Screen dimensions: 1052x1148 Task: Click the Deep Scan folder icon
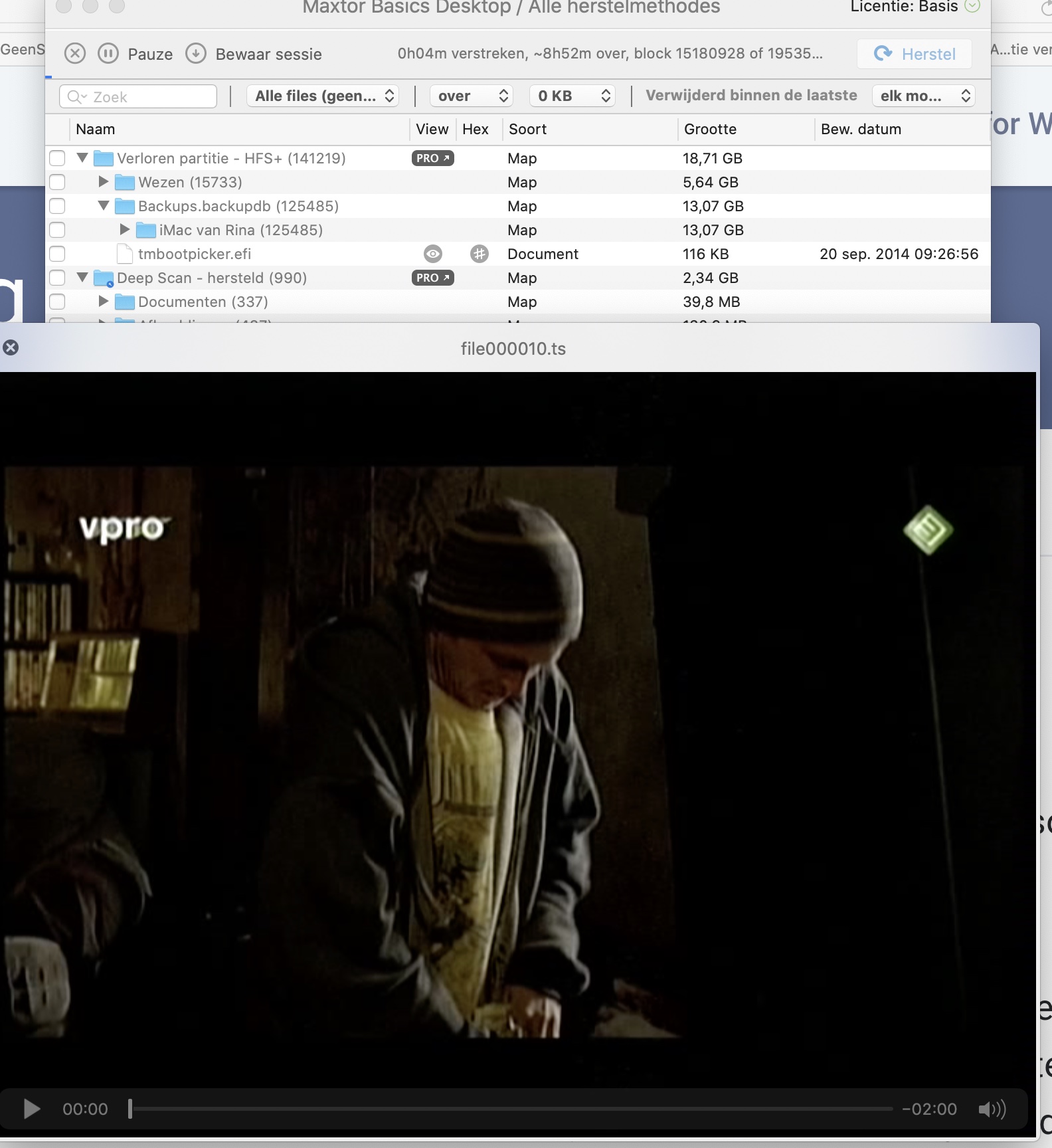point(104,278)
